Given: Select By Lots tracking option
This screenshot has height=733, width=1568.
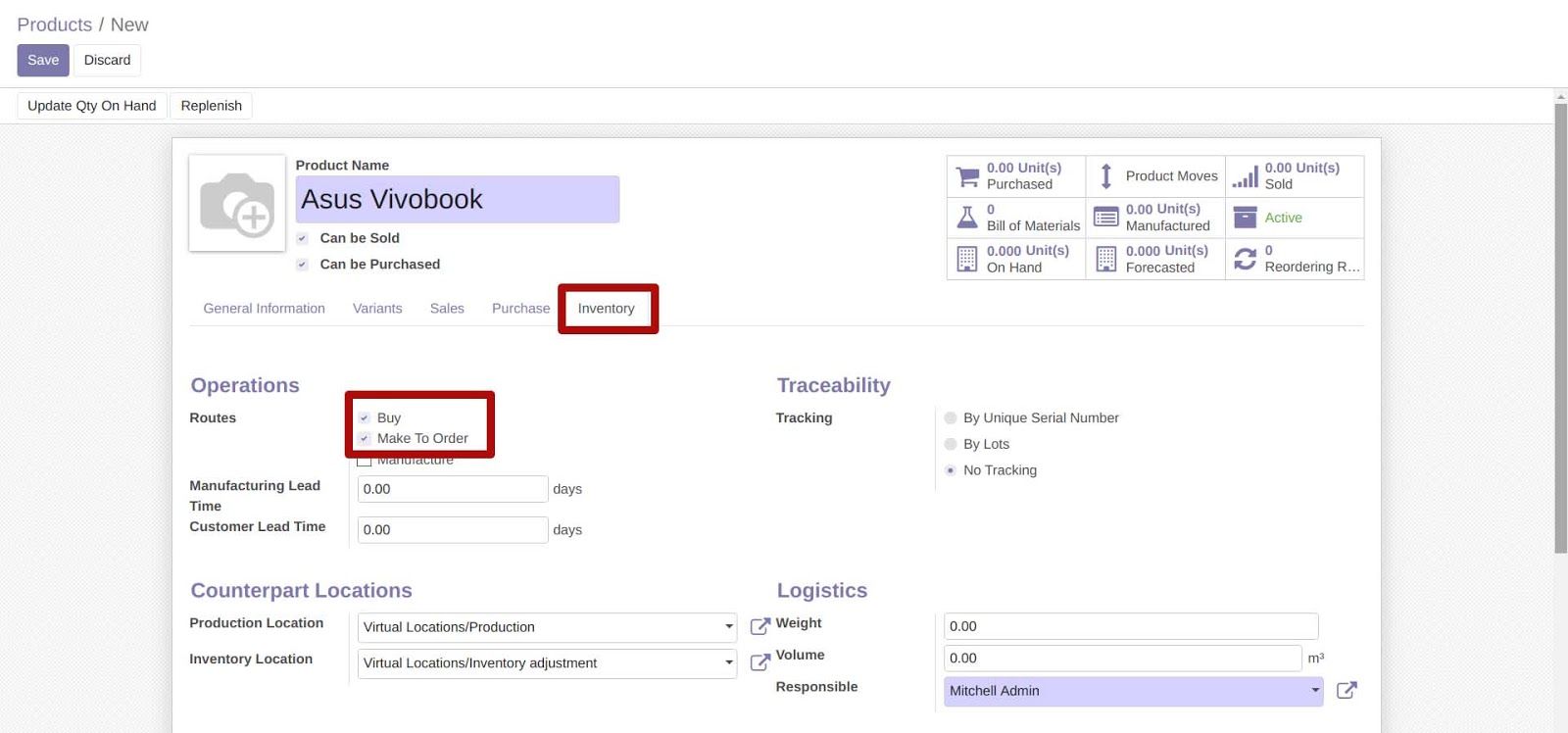Looking at the screenshot, I should pyautogui.click(x=950, y=444).
